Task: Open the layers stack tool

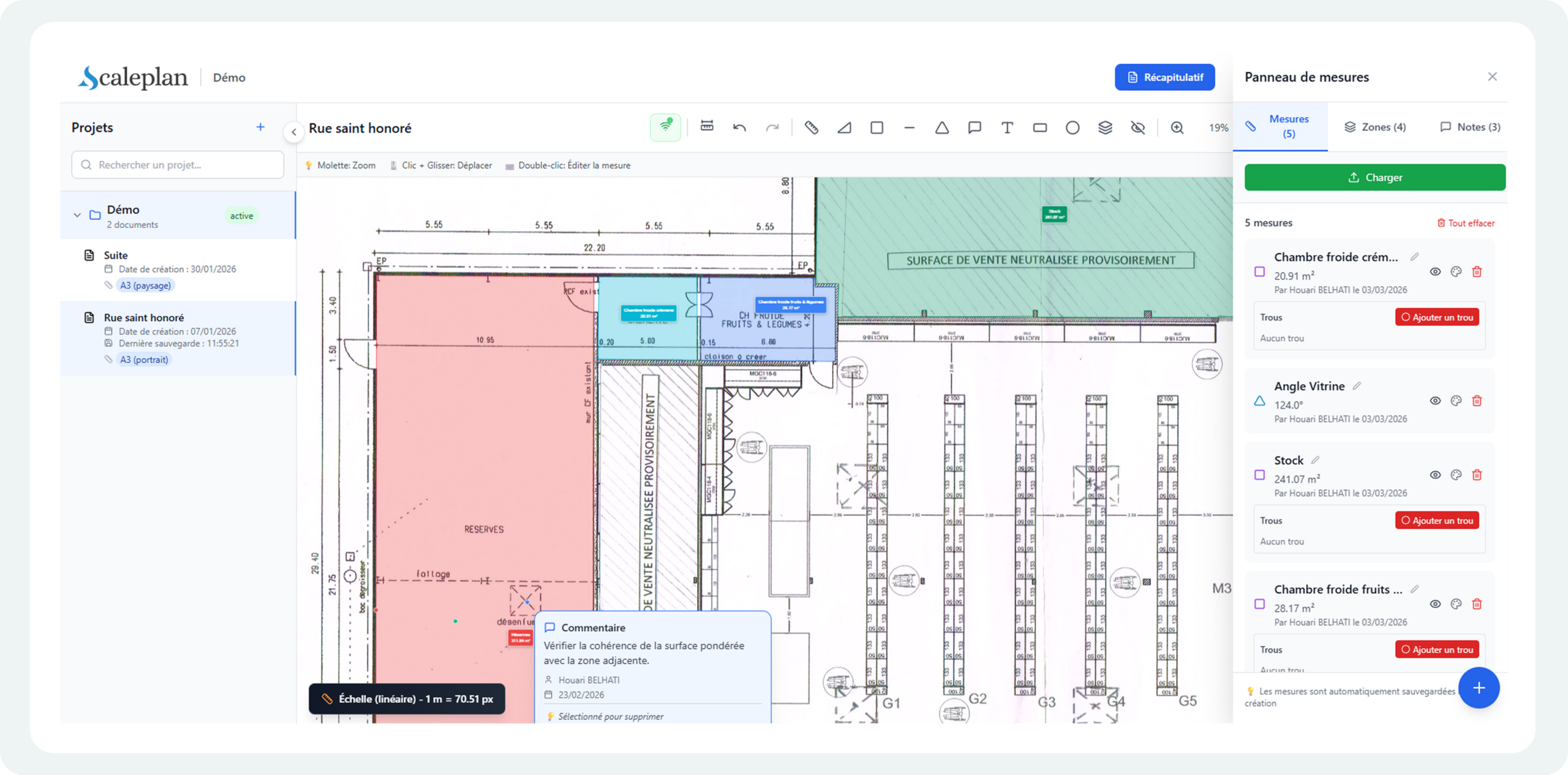Action: click(x=1105, y=127)
